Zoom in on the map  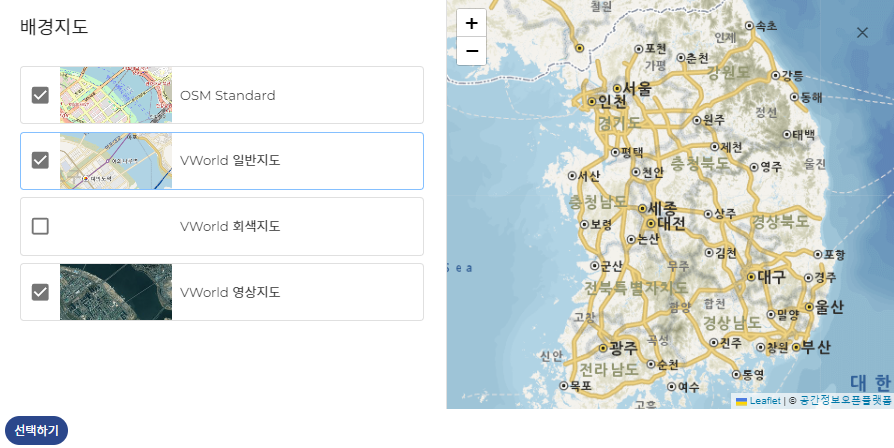pyautogui.click(x=471, y=23)
